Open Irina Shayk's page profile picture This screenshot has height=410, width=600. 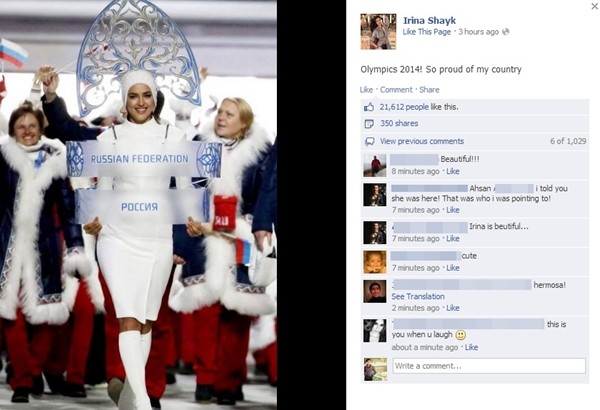378,31
